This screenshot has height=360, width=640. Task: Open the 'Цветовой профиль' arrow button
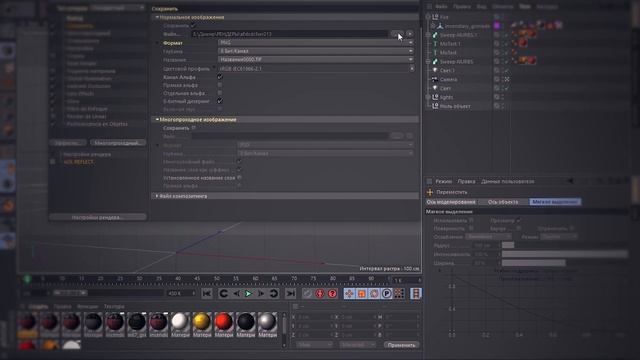pyautogui.click(x=411, y=69)
